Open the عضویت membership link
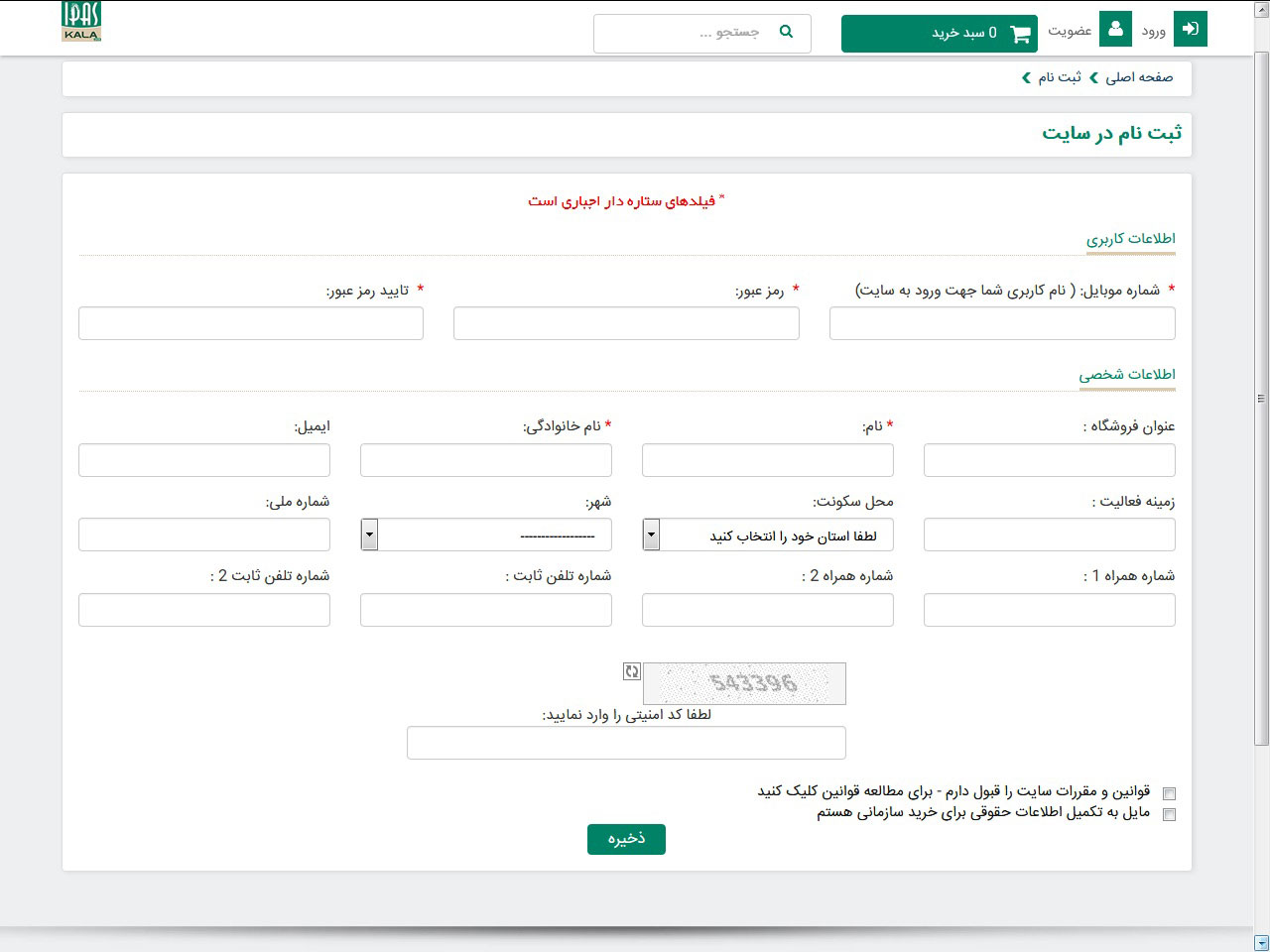The image size is (1270, 952). (x=1070, y=31)
